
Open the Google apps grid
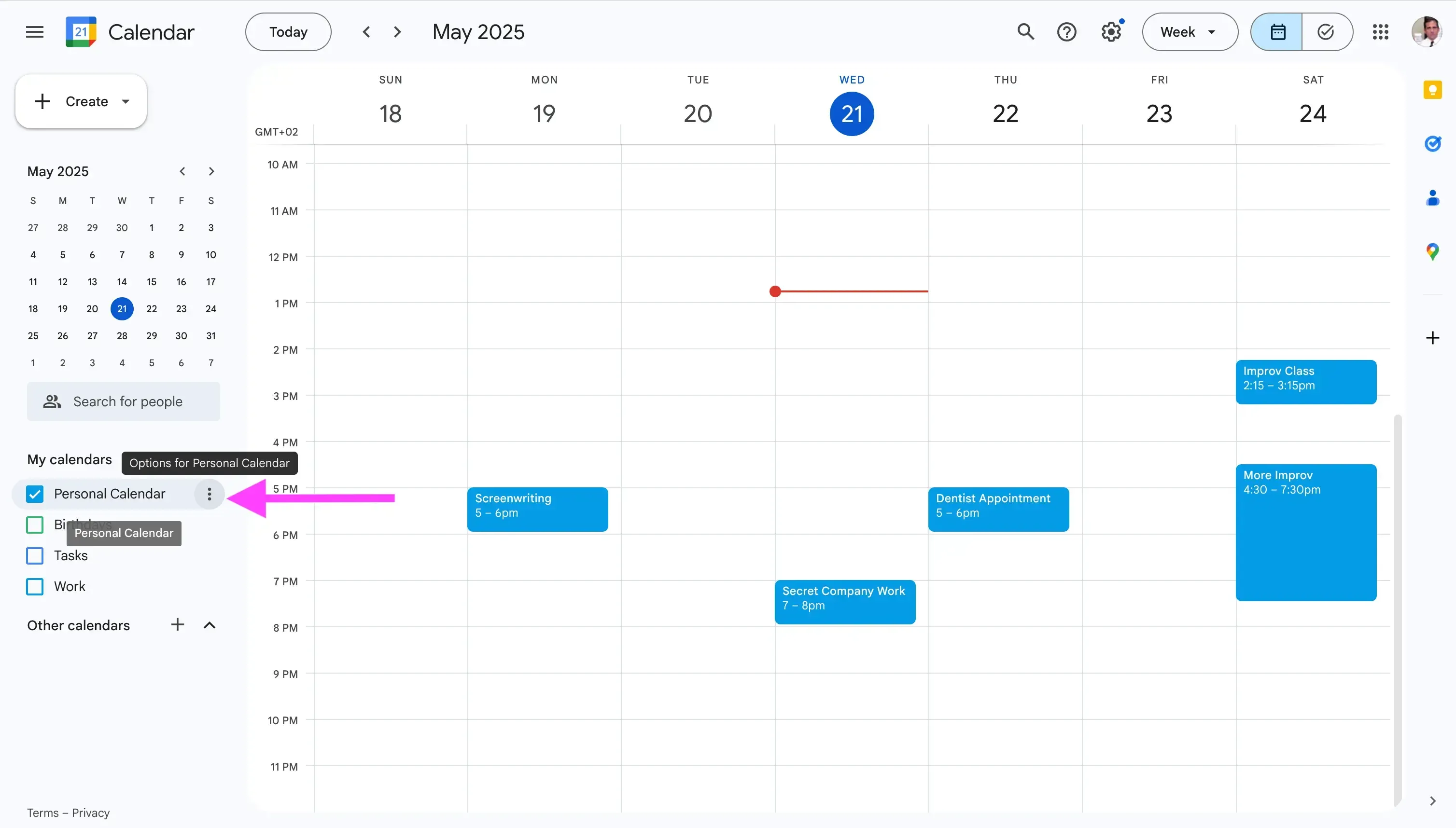point(1381,31)
